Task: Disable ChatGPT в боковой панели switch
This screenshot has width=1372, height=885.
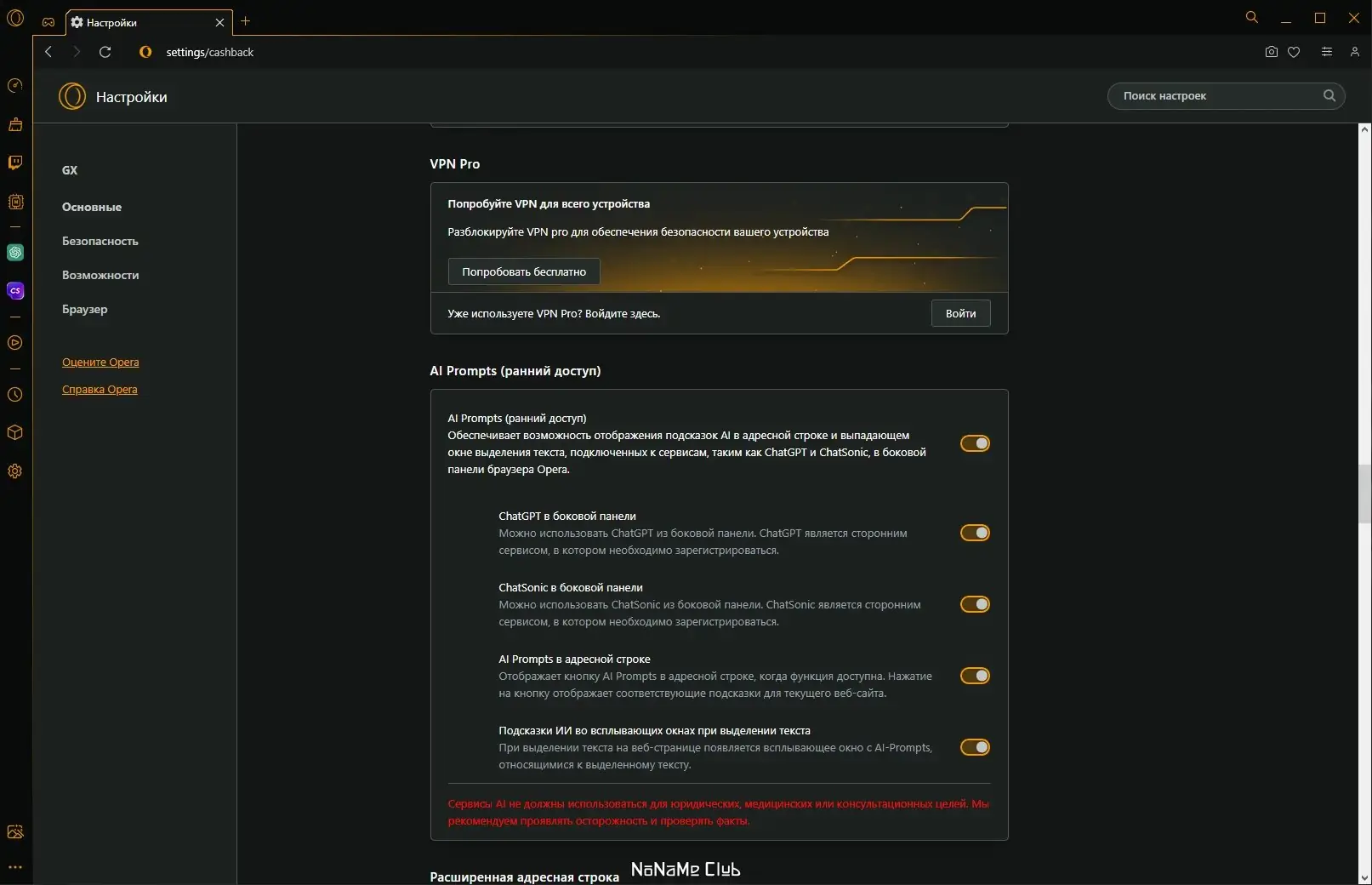Action: (x=975, y=533)
